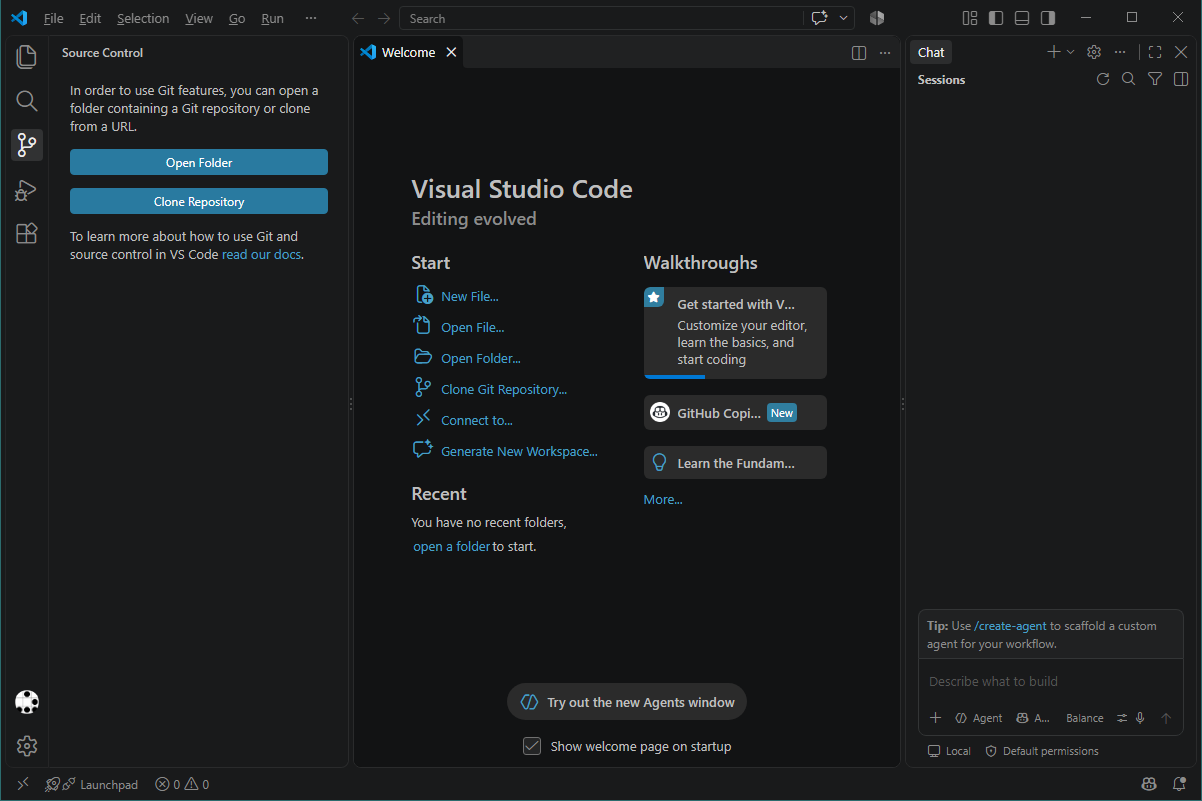This screenshot has width=1202, height=801.
Task: Open the Get started with VS Code walkthrough
Action: tap(735, 333)
